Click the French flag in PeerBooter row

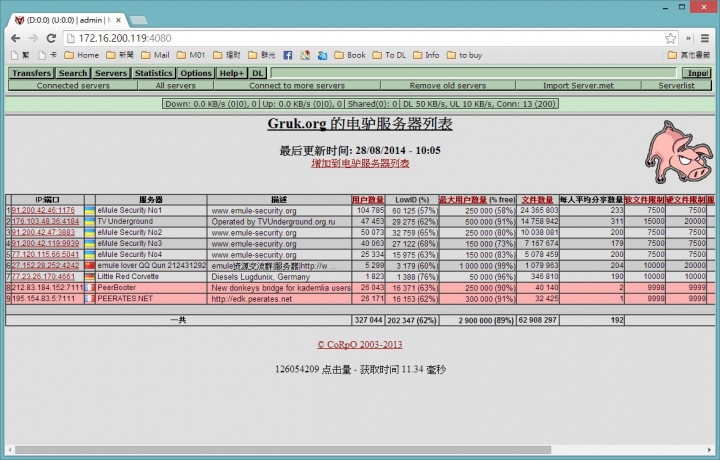[90, 287]
